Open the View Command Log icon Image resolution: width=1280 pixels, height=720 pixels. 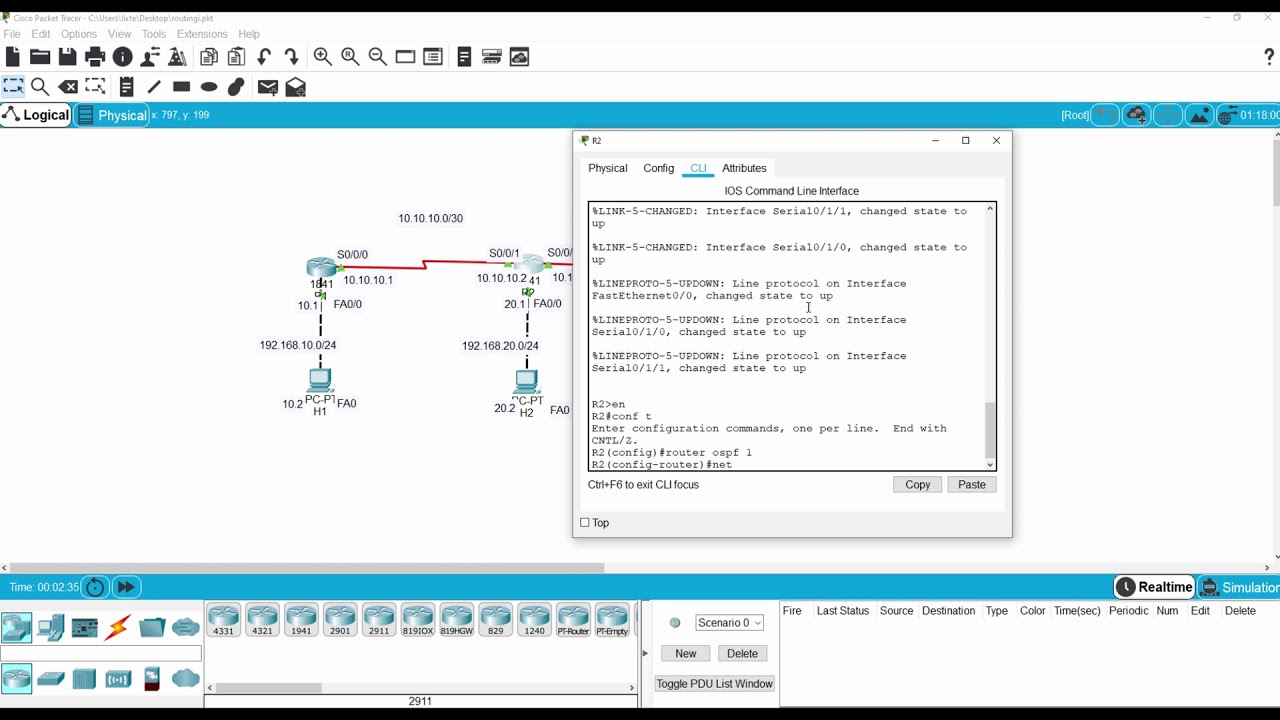pos(464,57)
